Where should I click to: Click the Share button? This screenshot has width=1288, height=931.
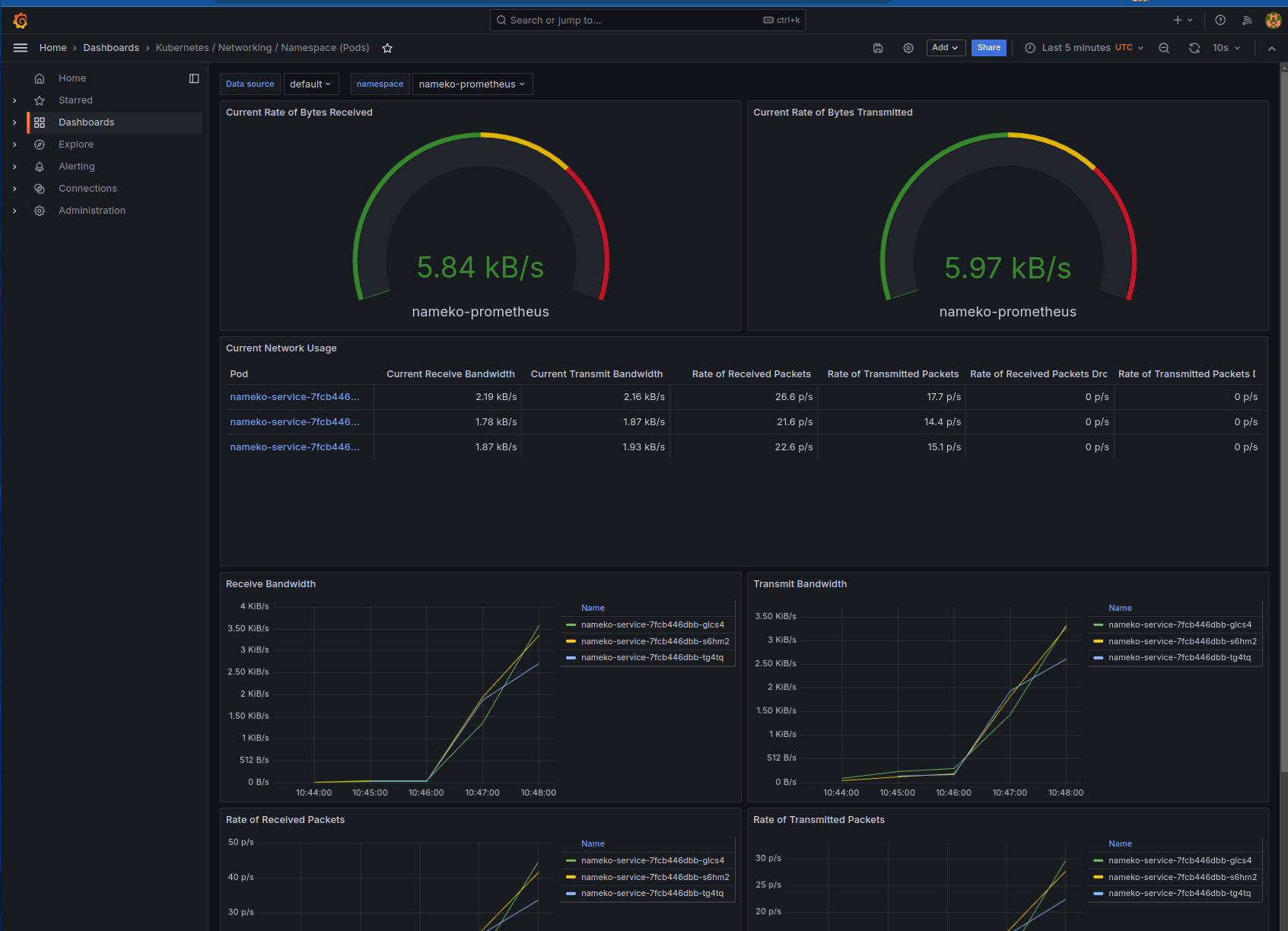click(989, 48)
